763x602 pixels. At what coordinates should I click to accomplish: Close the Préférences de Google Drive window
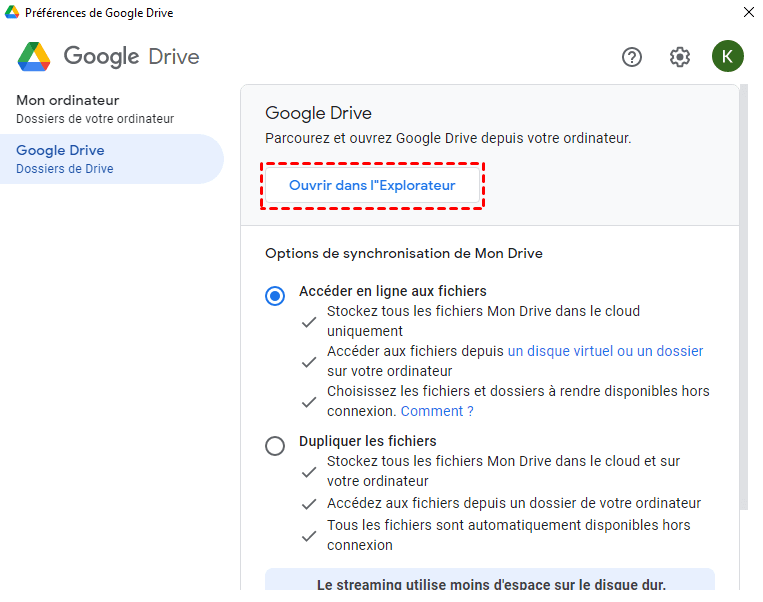point(747,12)
